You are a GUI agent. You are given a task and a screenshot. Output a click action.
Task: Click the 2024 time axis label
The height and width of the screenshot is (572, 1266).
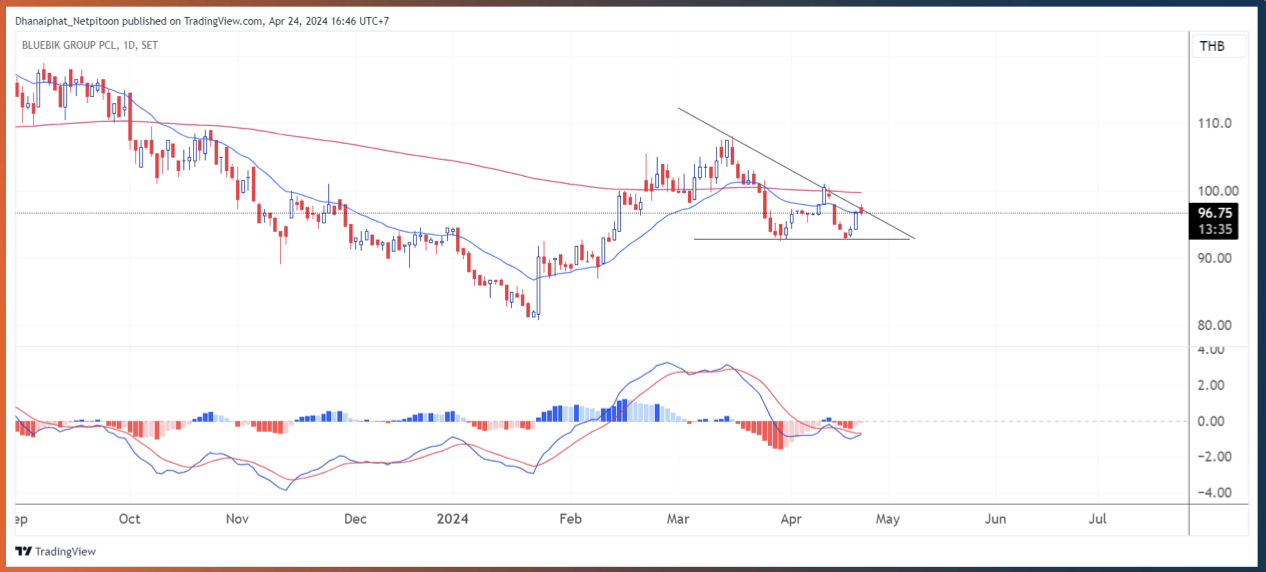point(452,519)
